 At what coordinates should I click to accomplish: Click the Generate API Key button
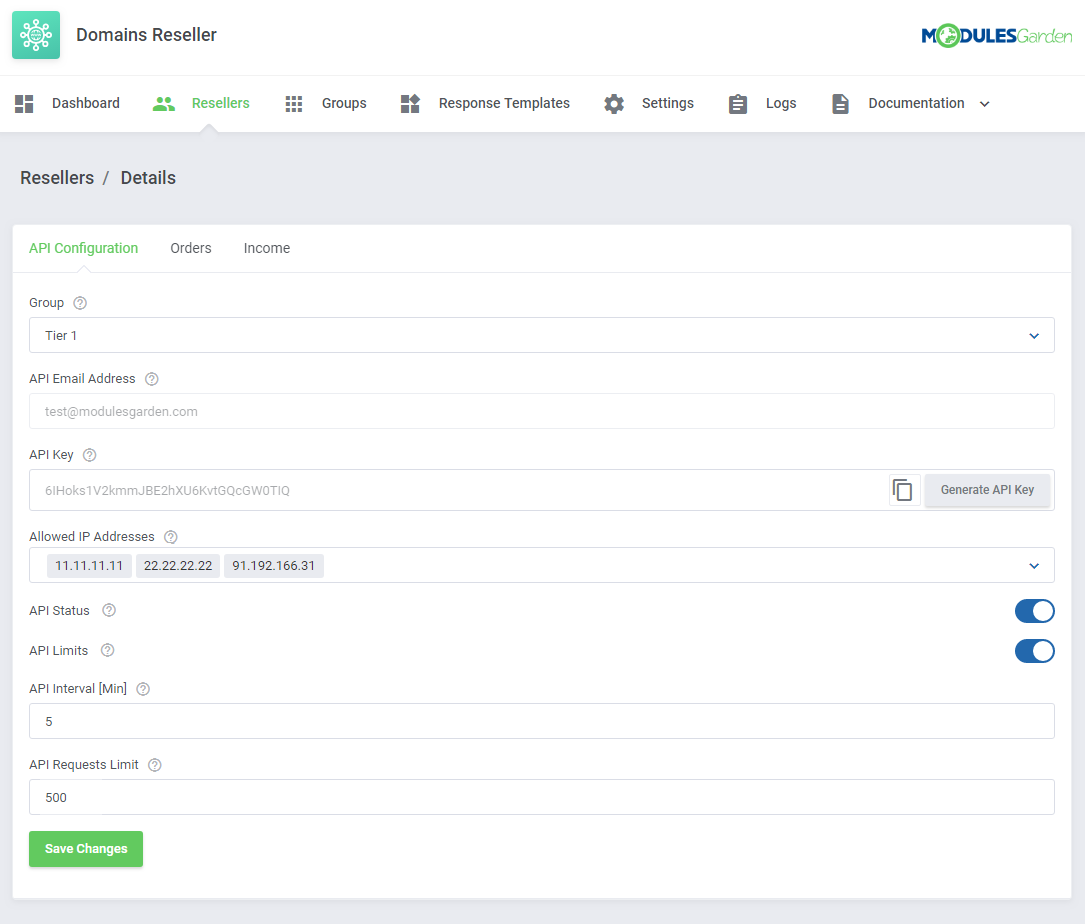[x=987, y=490]
